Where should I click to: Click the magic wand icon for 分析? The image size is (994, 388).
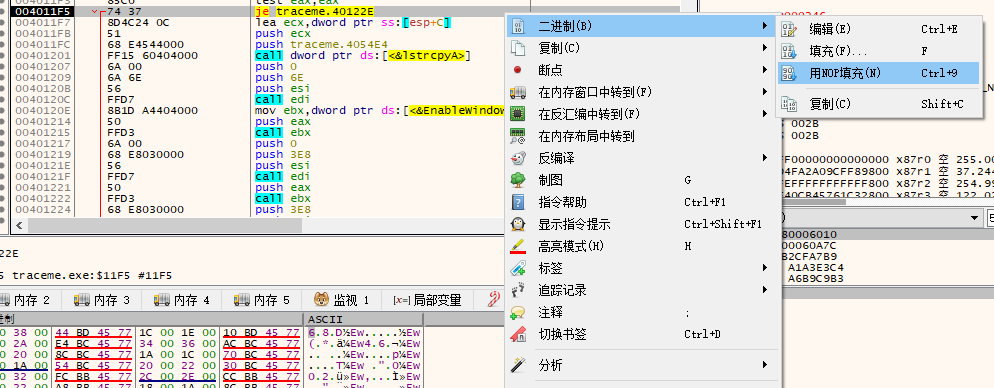tap(518, 365)
